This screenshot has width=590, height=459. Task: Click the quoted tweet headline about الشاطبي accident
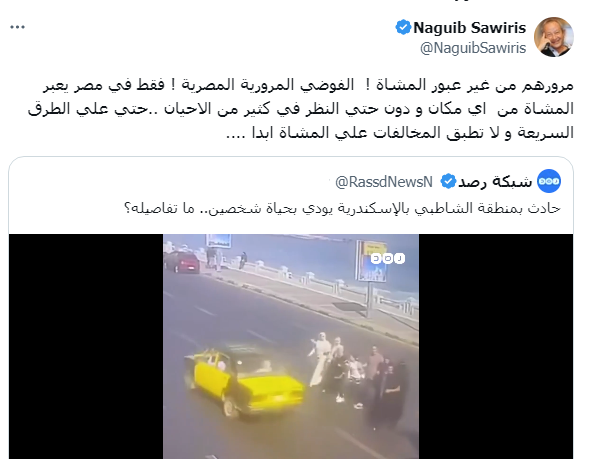342,208
